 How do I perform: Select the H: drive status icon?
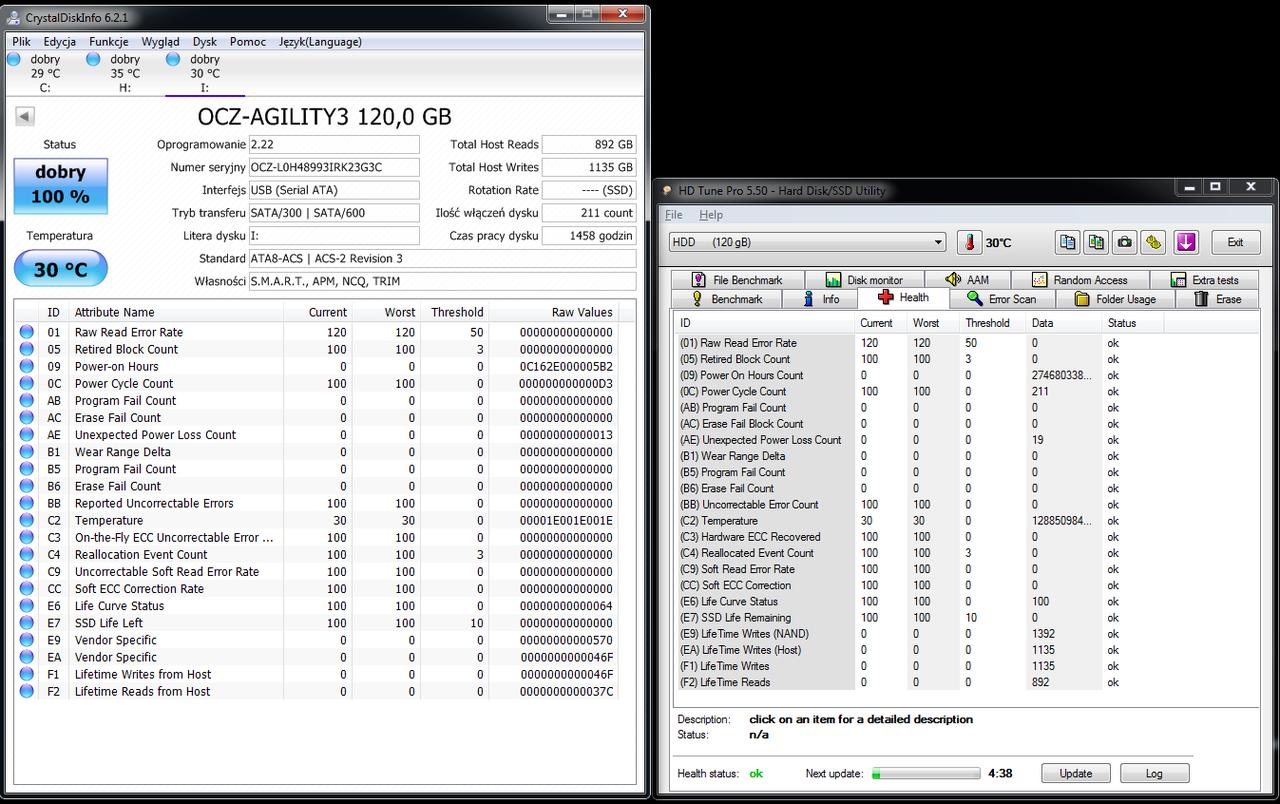94,60
